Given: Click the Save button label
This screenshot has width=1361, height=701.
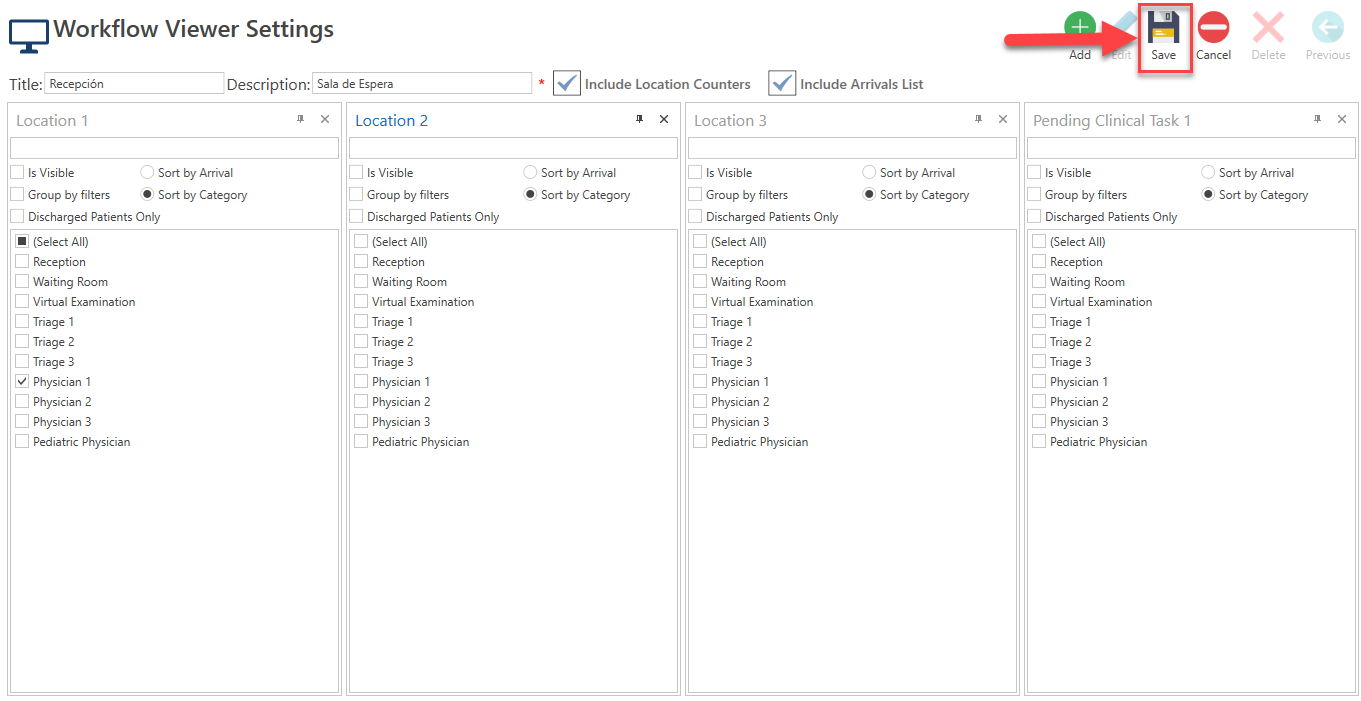Looking at the screenshot, I should click(1163, 55).
